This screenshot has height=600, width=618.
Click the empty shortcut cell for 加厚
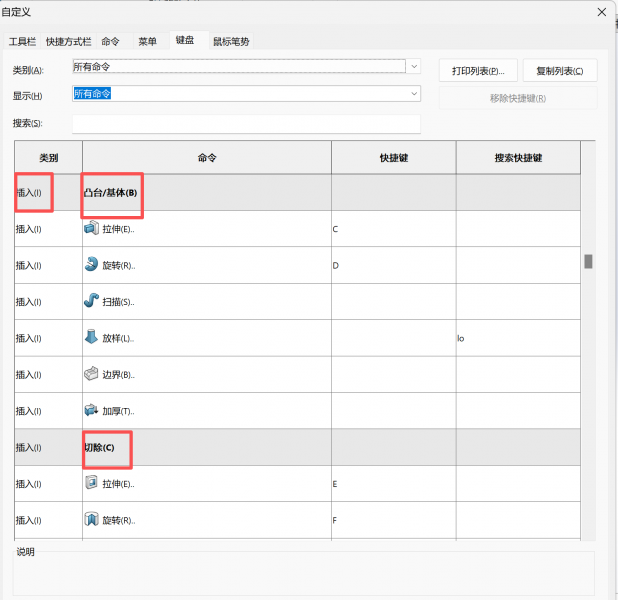point(394,411)
